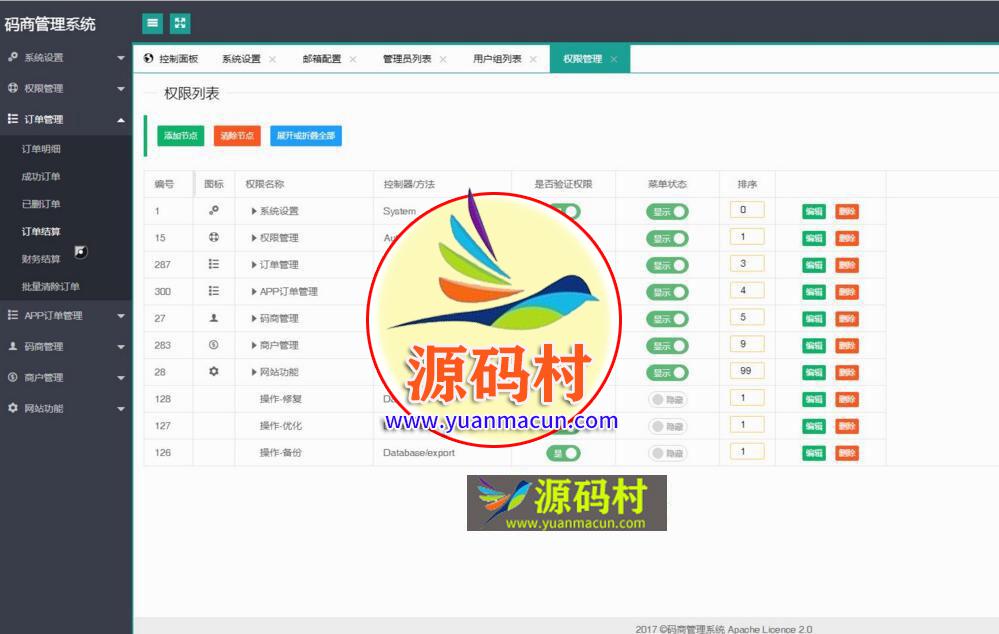Click the blue 展开或折叠全部 button
Viewport: 999px width, 634px height.
pyautogui.click(x=306, y=135)
